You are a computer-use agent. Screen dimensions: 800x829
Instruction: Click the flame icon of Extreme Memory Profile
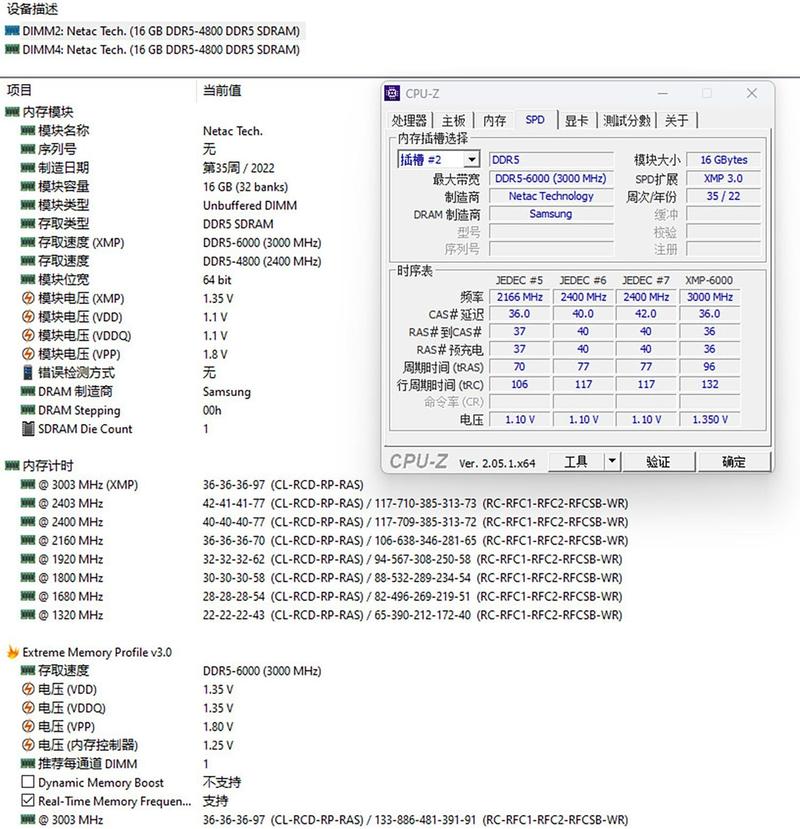13,652
